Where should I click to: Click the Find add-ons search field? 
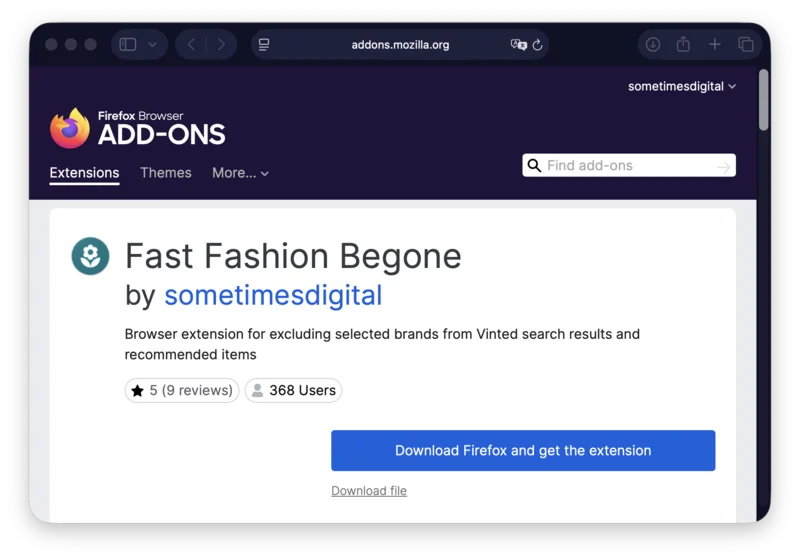tap(629, 165)
